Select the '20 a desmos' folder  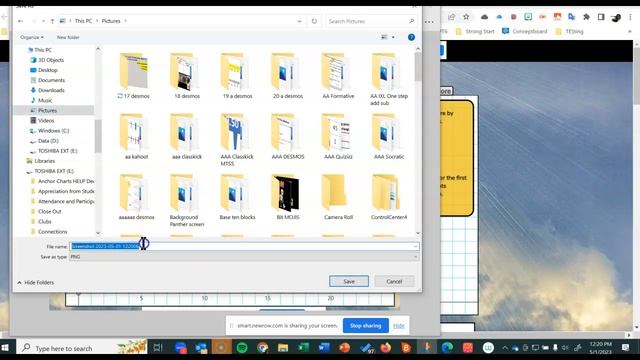click(288, 76)
